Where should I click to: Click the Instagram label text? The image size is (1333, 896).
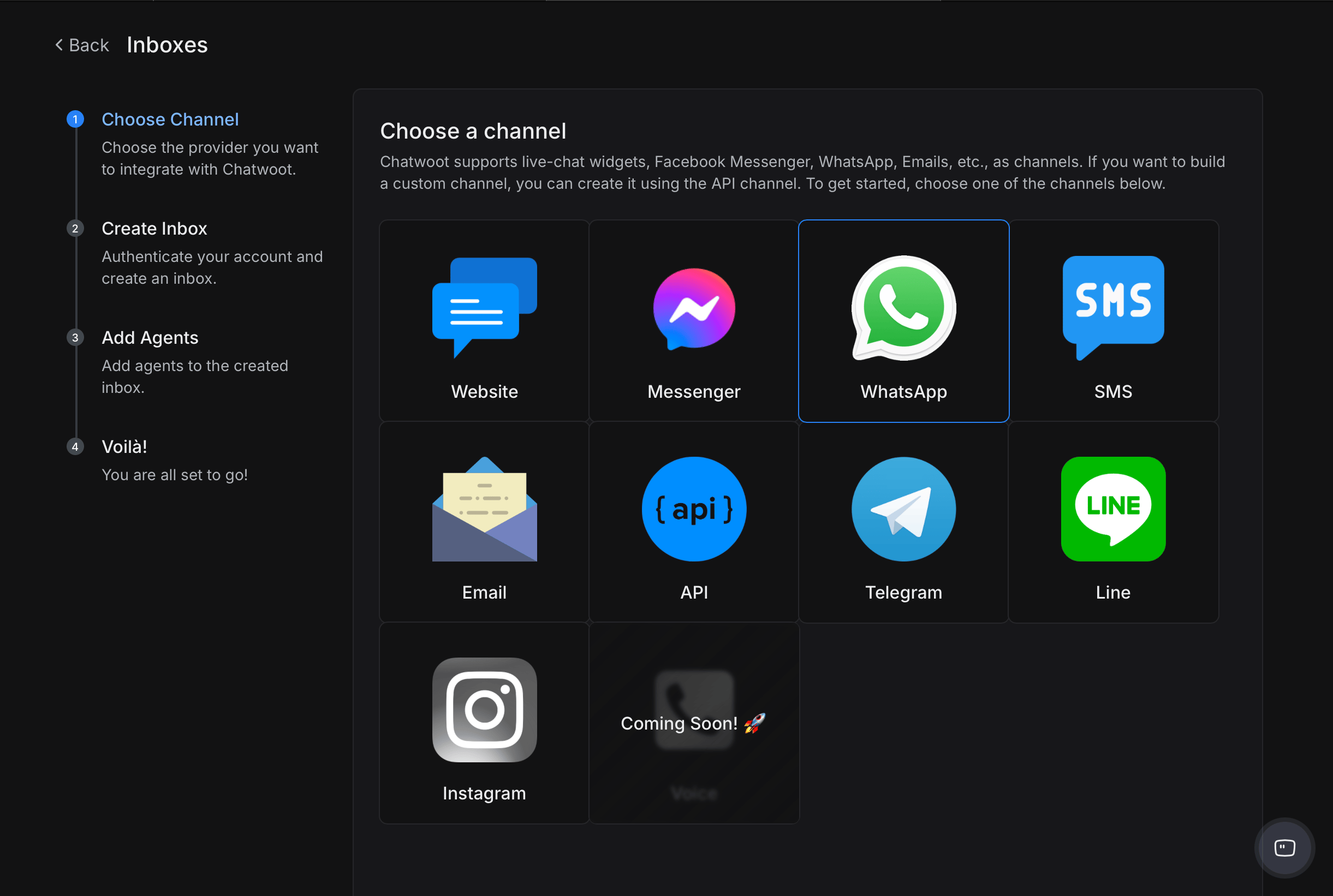[x=484, y=793]
